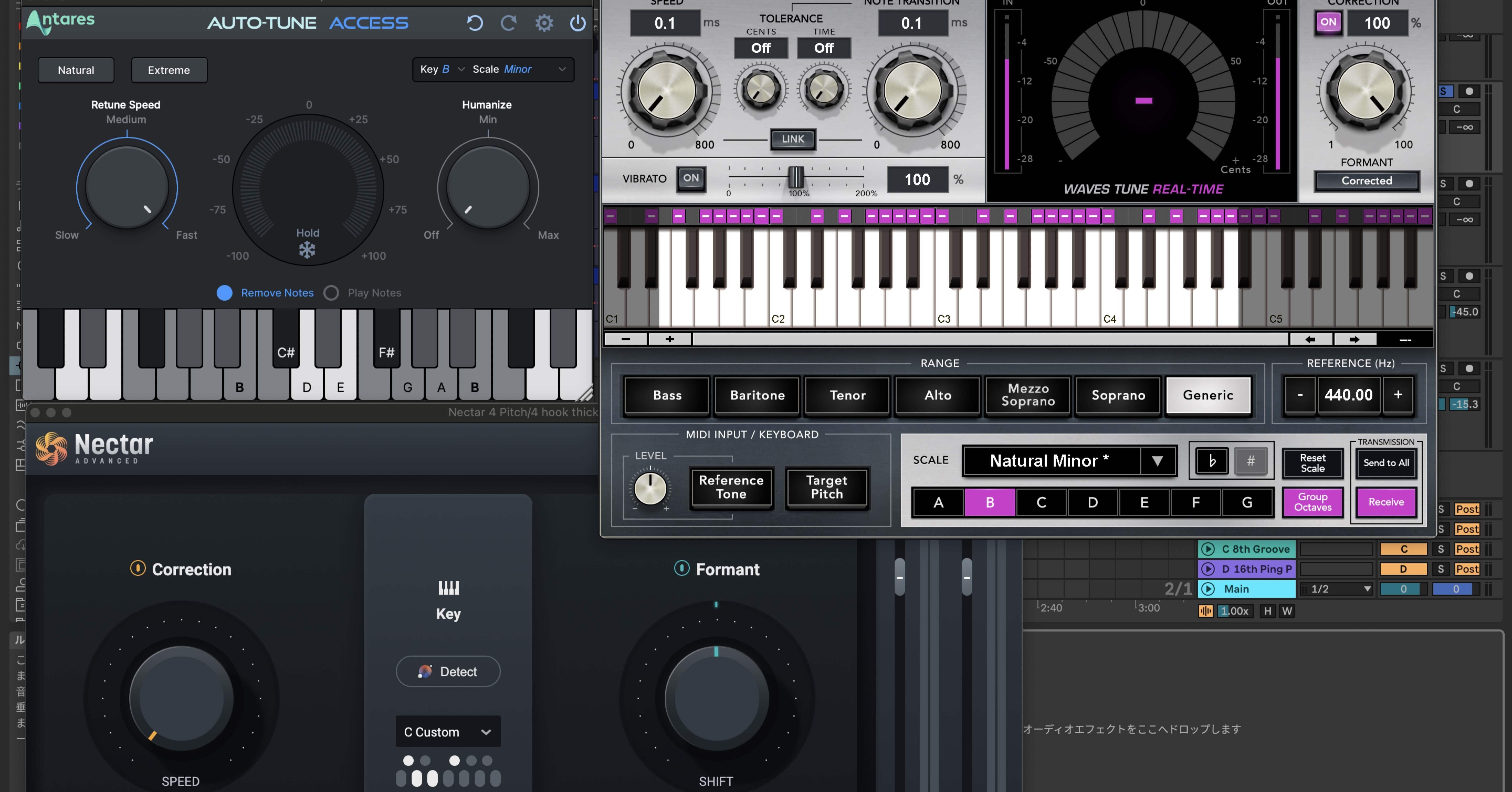Click the Vibrato amount slider handle

pyautogui.click(x=795, y=177)
